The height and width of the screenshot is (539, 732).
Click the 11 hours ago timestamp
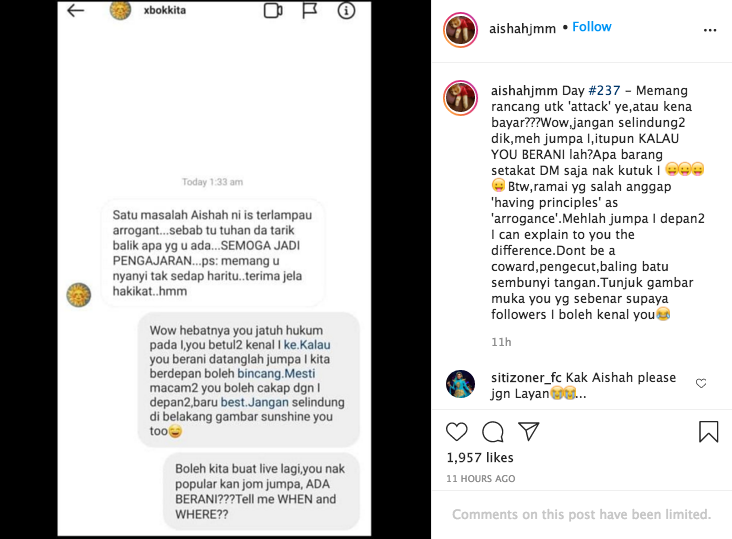[481, 479]
